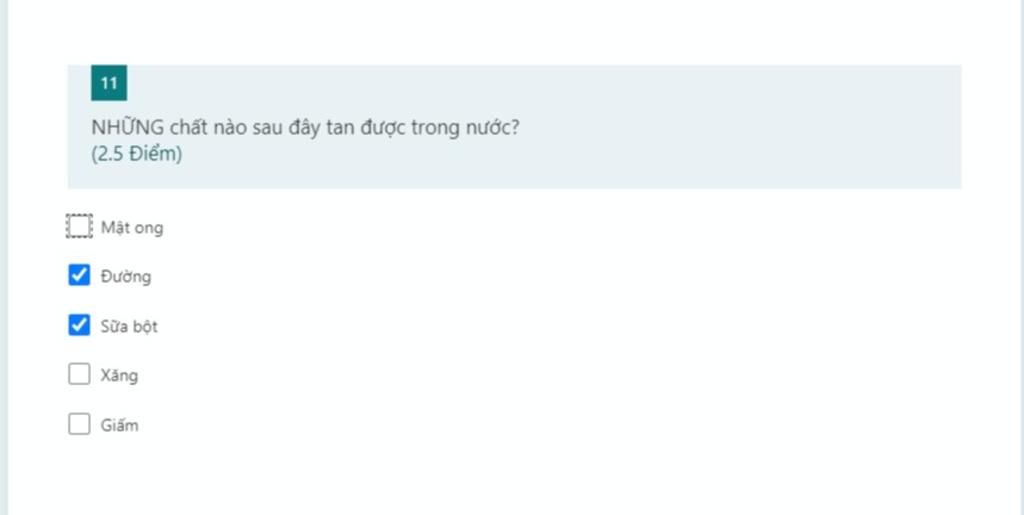Click the Đường option label text
This screenshot has height=515, width=1024.
click(125, 277)
